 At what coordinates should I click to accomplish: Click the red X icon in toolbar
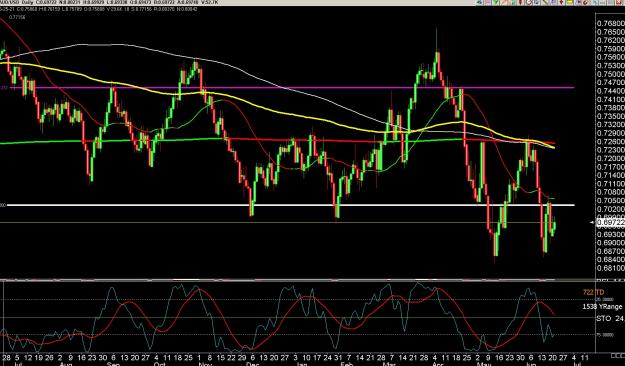coord(619,2)
